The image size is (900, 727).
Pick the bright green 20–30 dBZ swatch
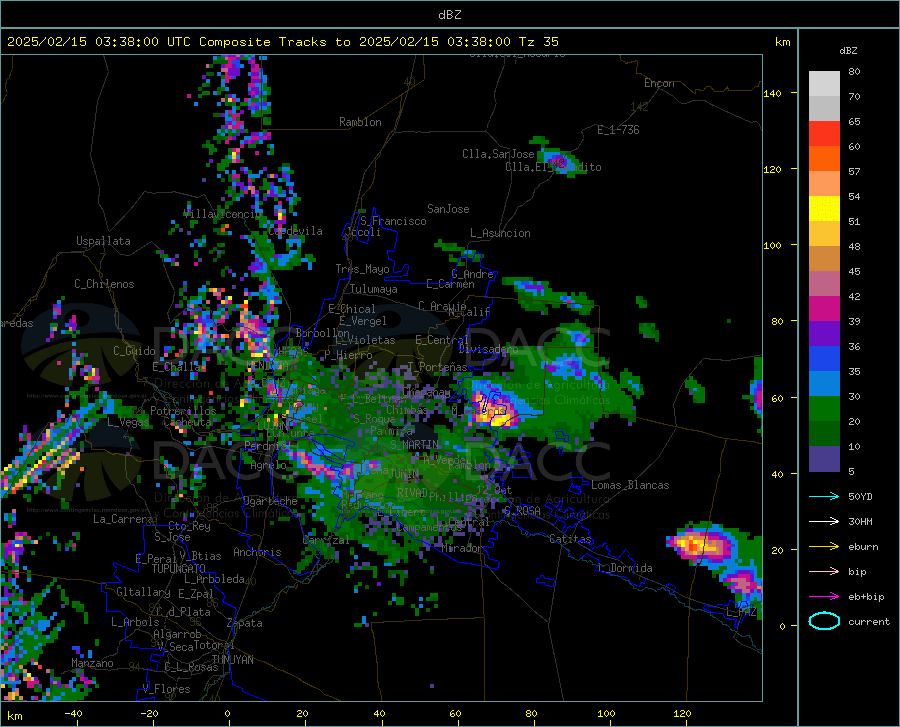pos(824,409)
